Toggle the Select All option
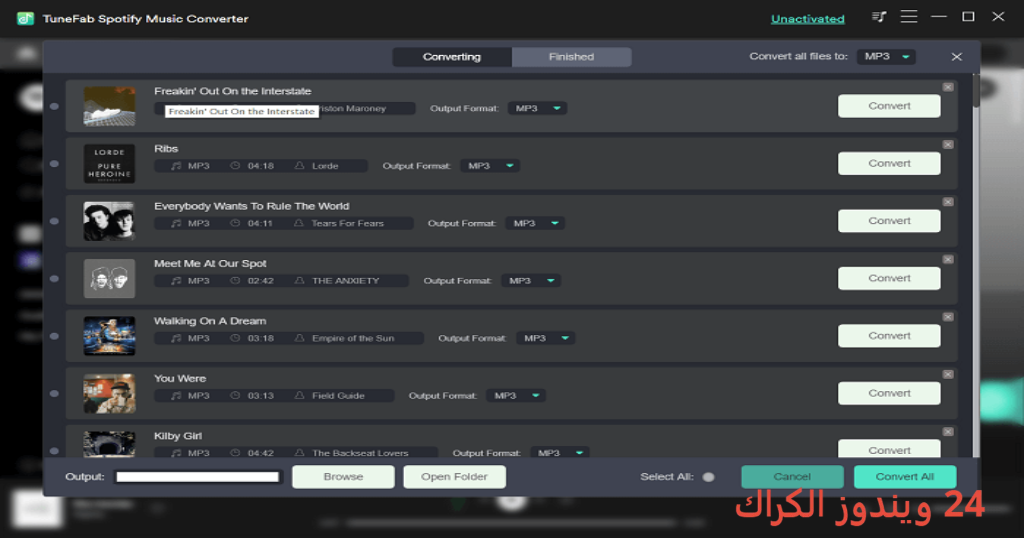 [x=708, y=477]
